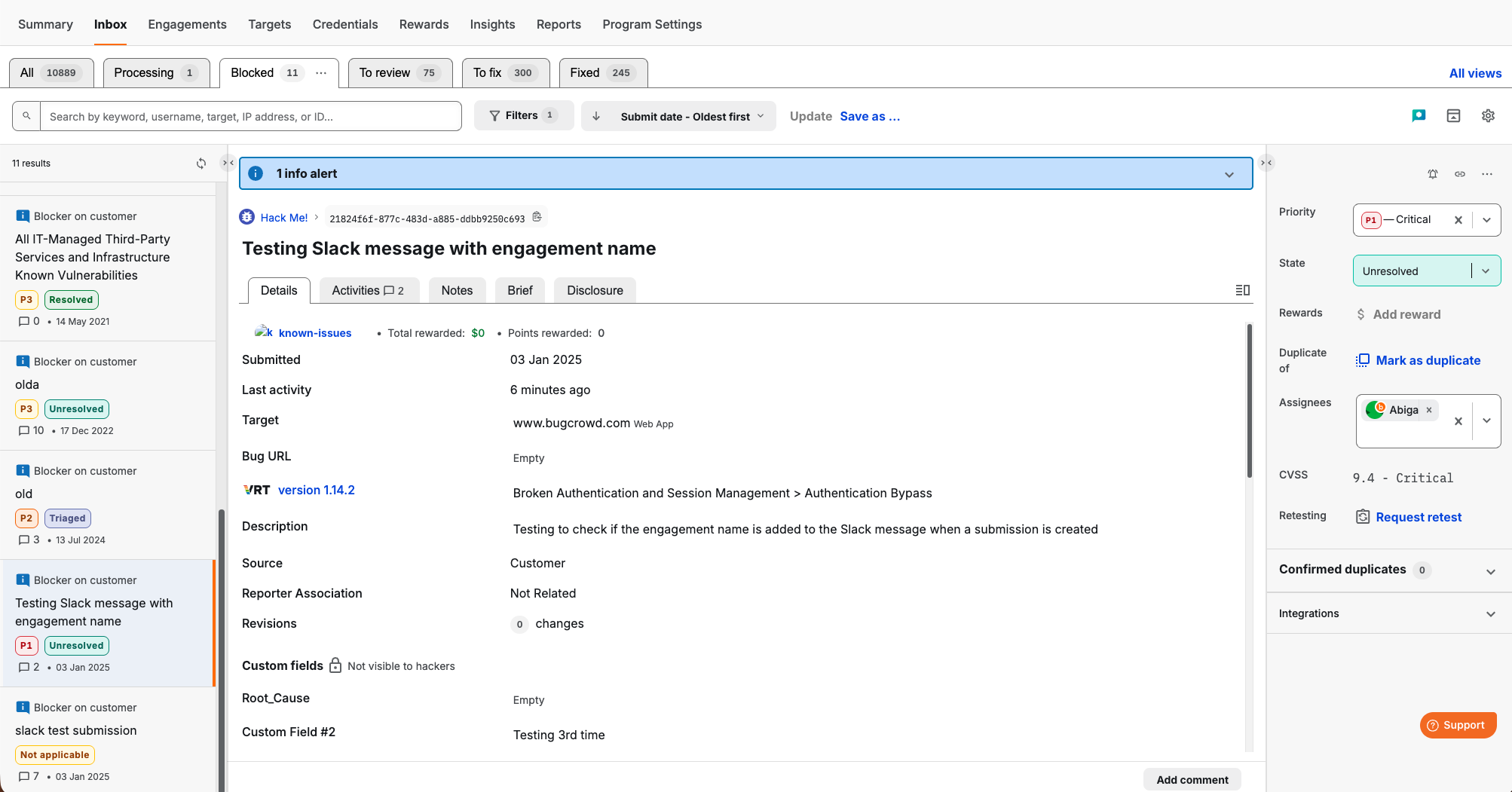This screenshot has width=1512, height=792.
Task: Reverse the sort direction arrow
Action: tap(596, 116)
